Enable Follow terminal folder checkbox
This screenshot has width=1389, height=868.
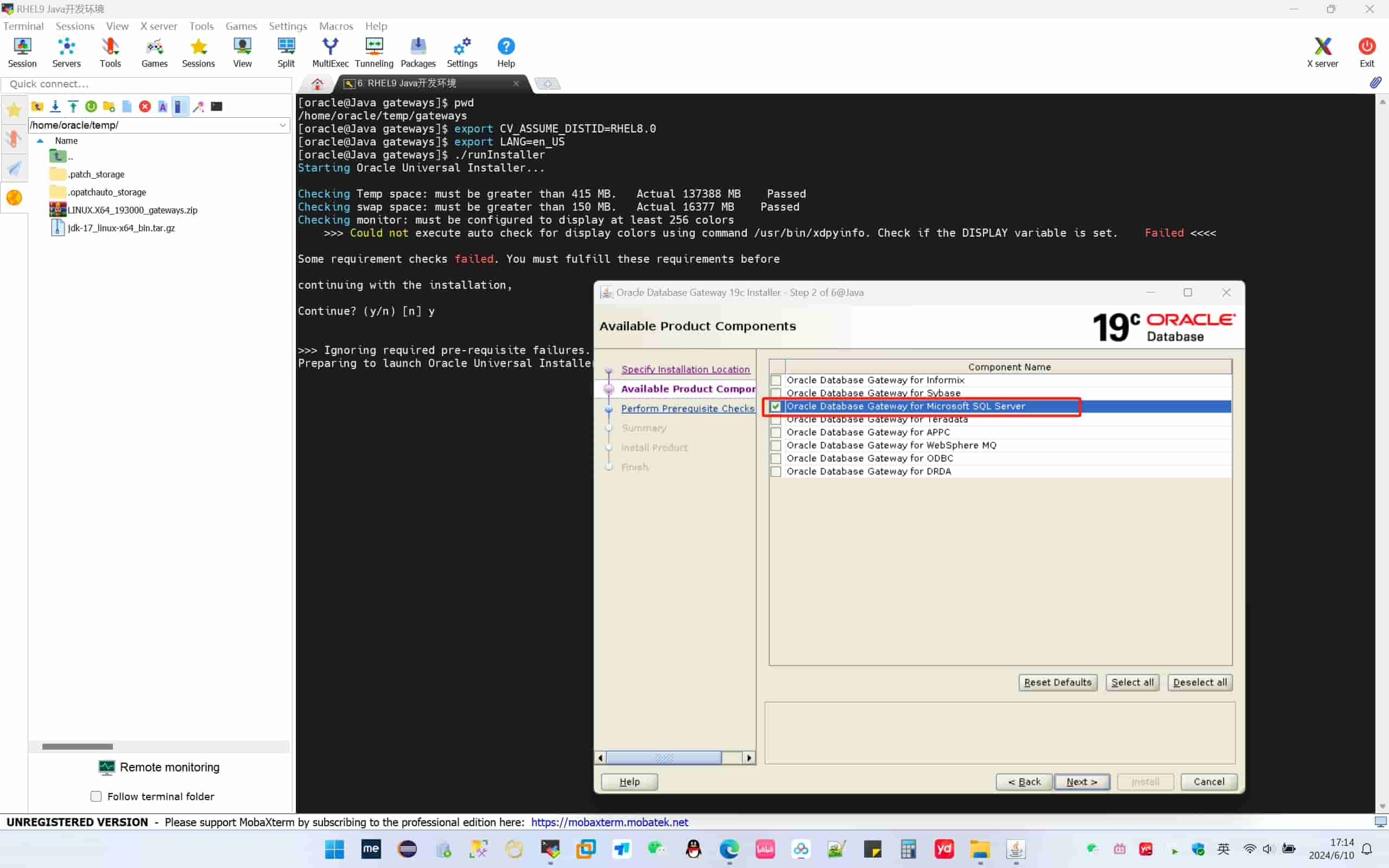(x=96, y=796)
